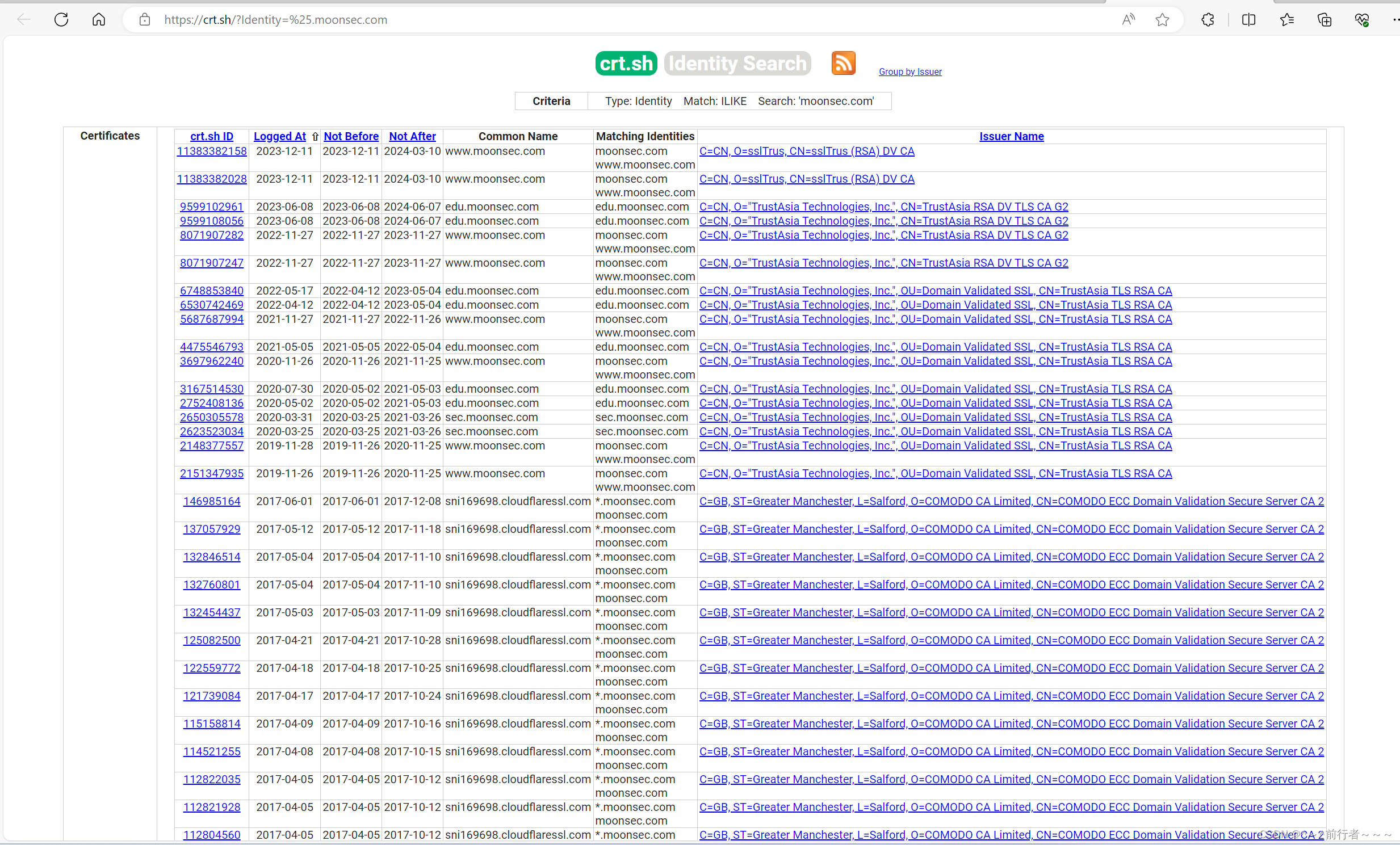The image size is (1400, 845).
Task: Open certificate ID 132760801
Action: [x=212, y=585]
